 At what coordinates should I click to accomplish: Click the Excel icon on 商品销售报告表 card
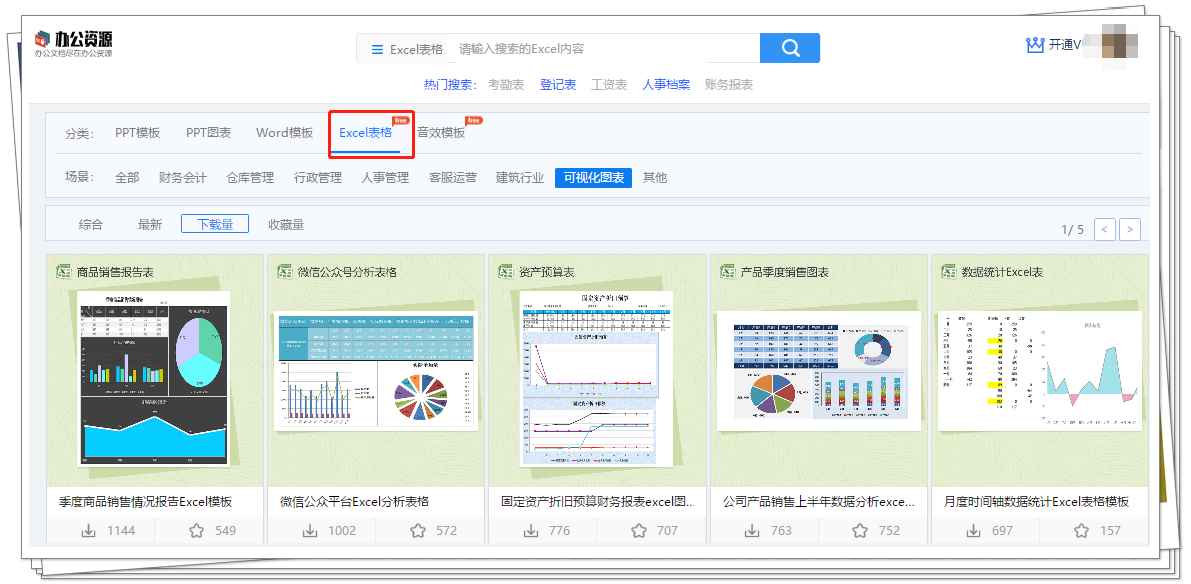(x=65, y=271)
